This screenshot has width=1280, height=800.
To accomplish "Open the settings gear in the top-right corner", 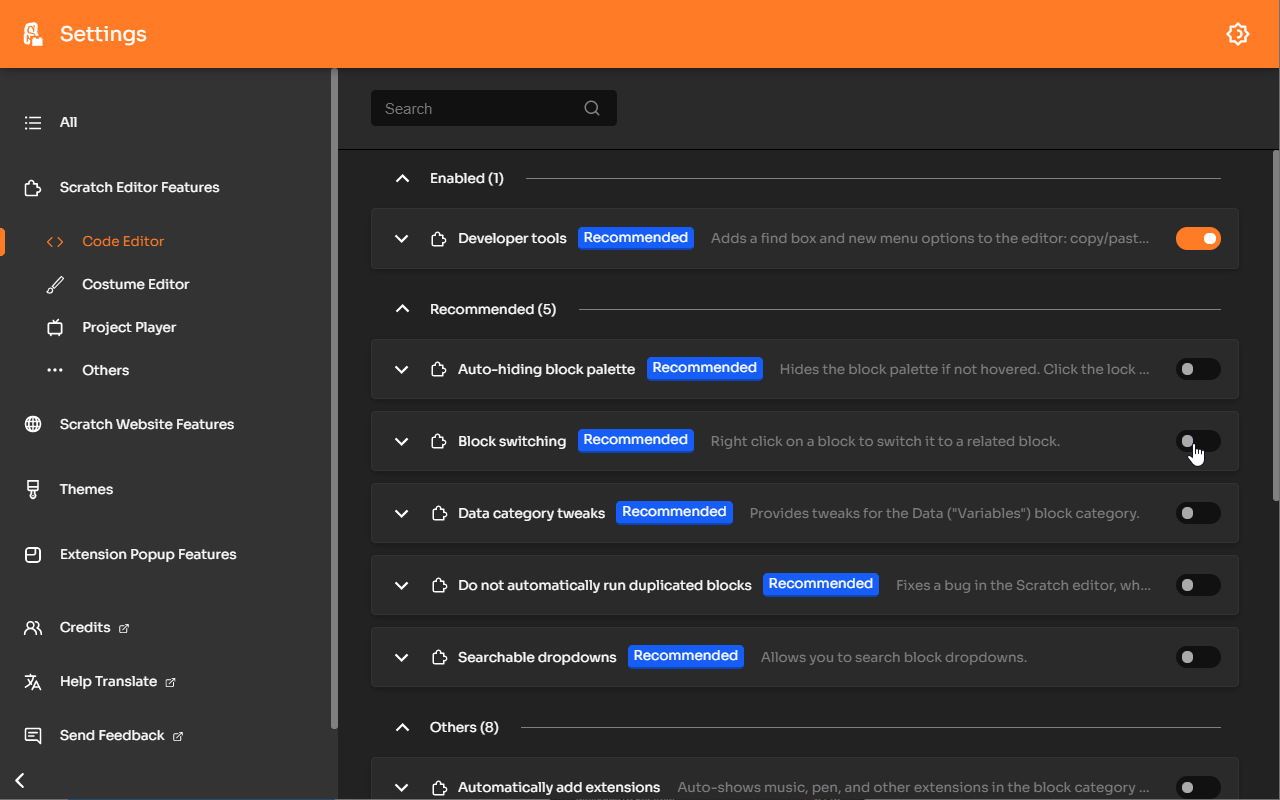I will coord(1238,33).
